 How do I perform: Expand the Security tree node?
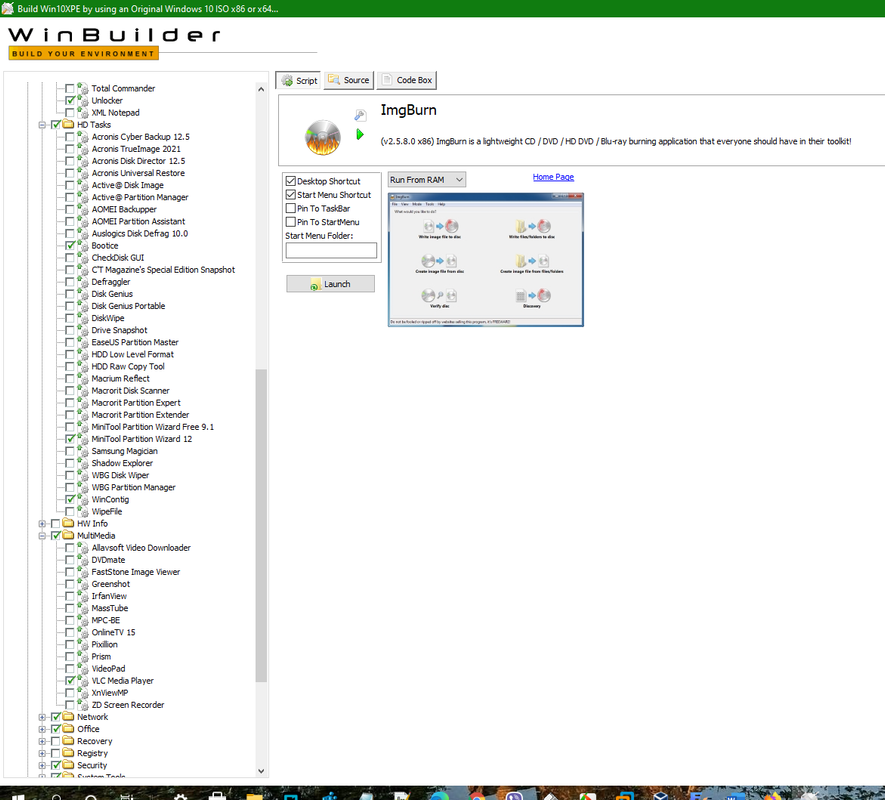(42, 766)
